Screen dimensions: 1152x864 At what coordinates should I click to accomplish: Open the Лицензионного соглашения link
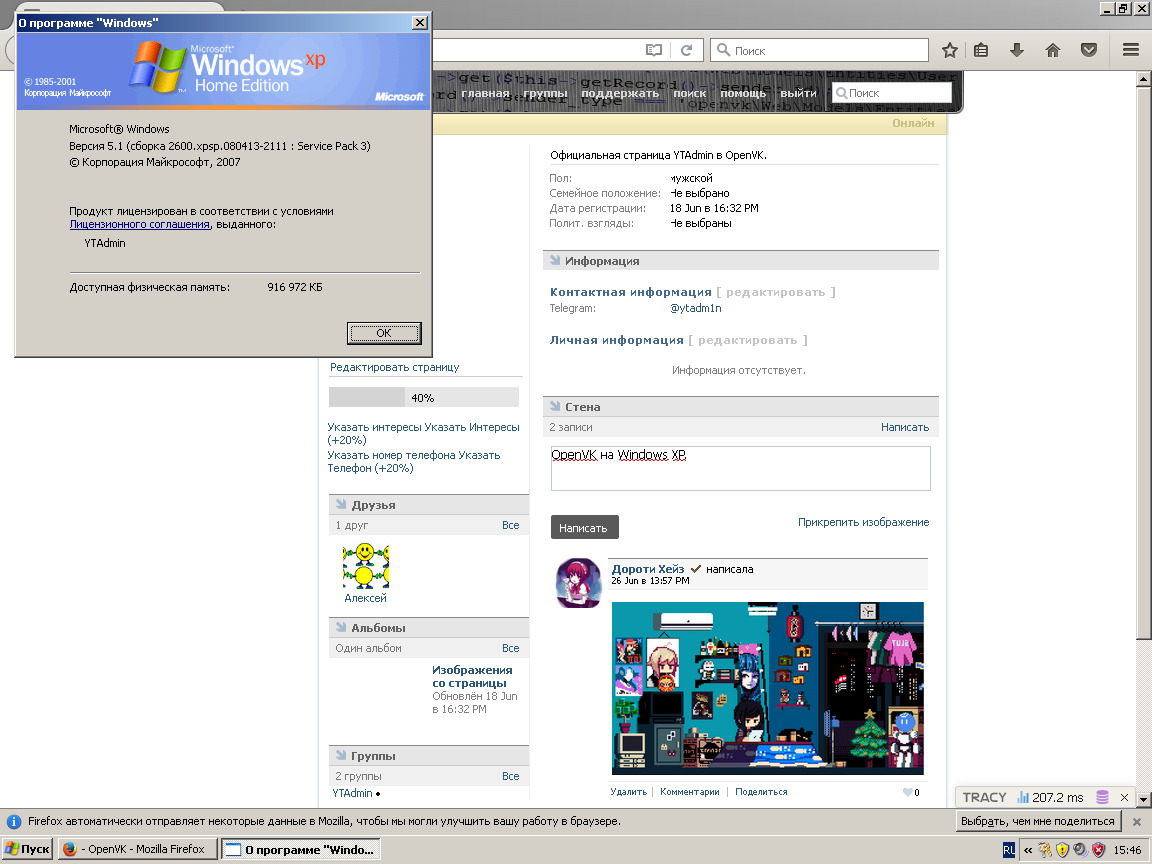click(140, 224)
